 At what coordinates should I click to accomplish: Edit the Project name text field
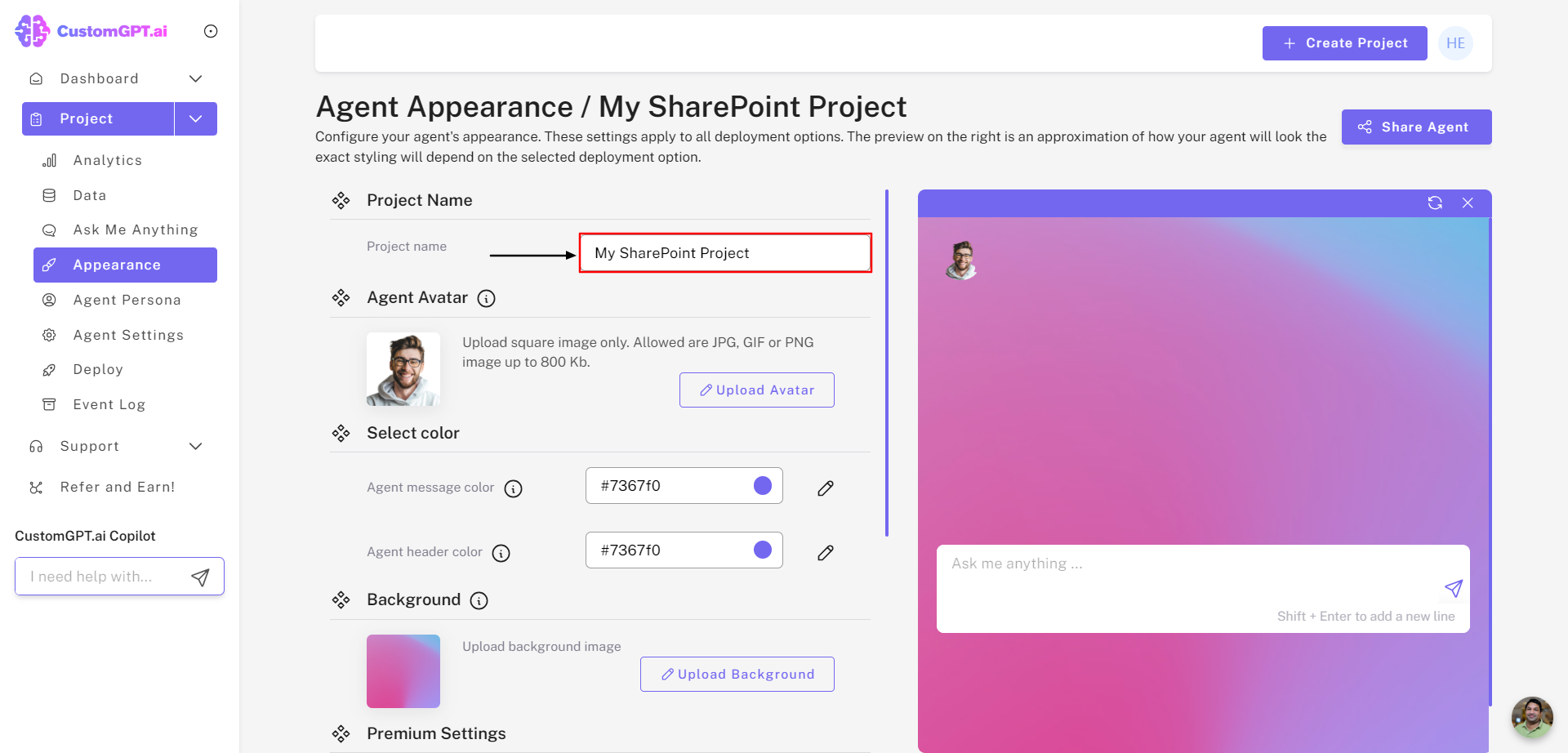click(x=725, y=253)
